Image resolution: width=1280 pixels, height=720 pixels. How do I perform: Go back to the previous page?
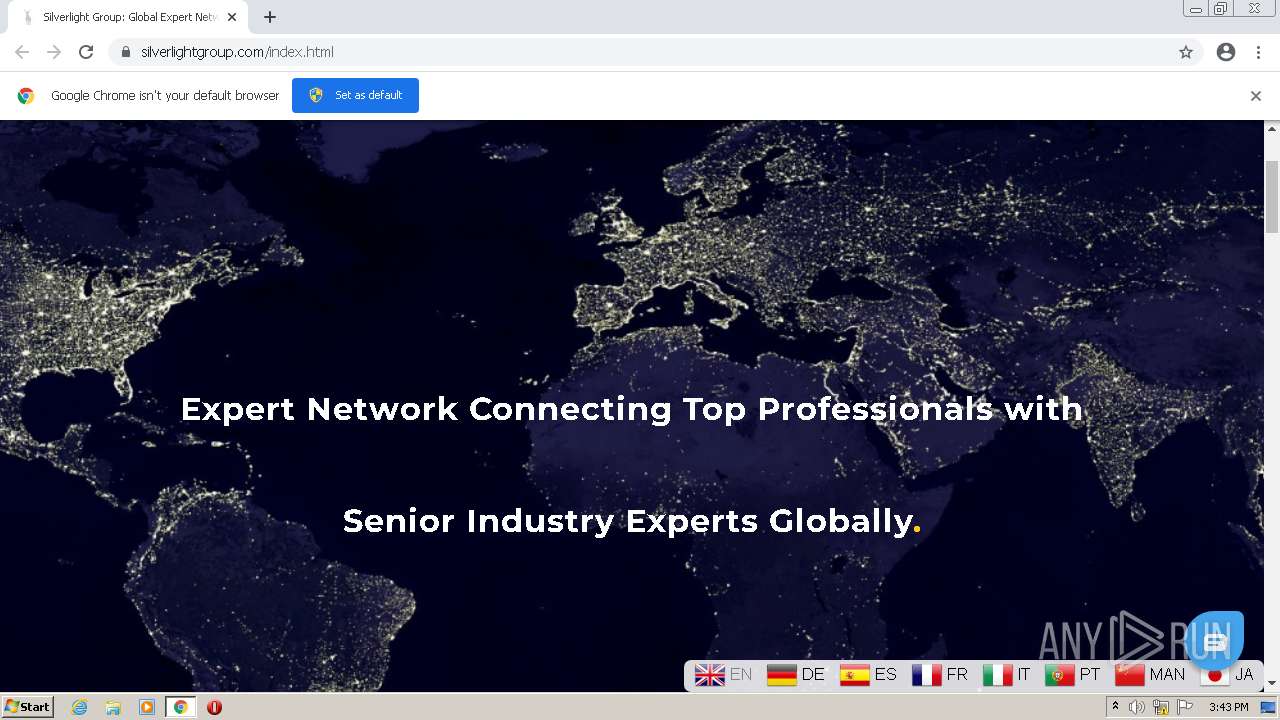tap(22, 52)
